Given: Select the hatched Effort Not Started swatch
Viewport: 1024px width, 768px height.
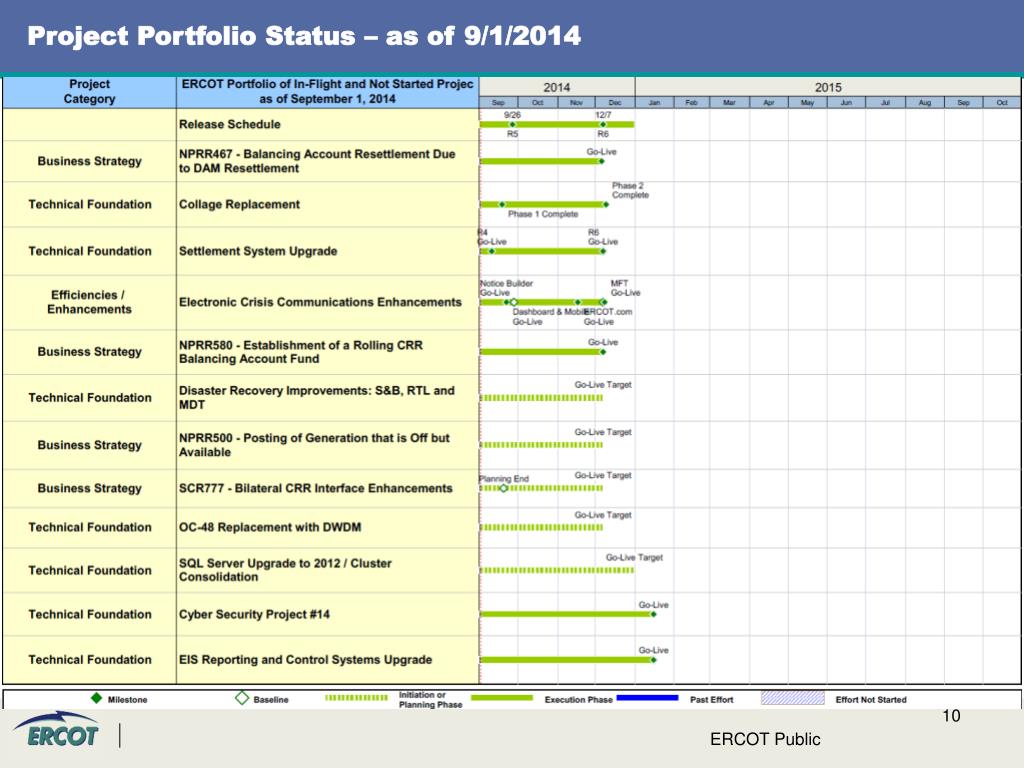Looking at the screenshot, I should pyautogui.click(x=793, y=698).
